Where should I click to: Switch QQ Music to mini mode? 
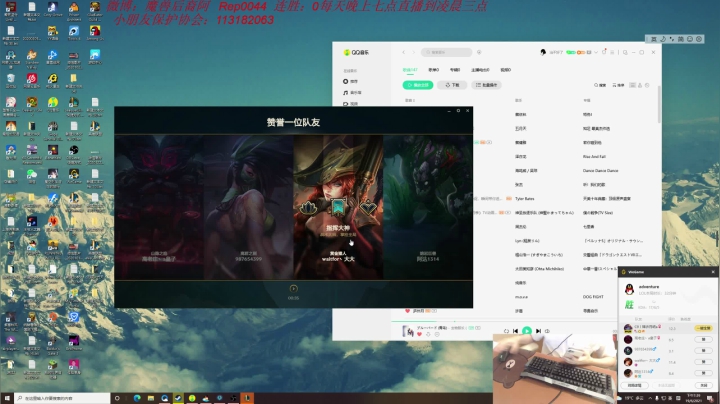point(625,52)
